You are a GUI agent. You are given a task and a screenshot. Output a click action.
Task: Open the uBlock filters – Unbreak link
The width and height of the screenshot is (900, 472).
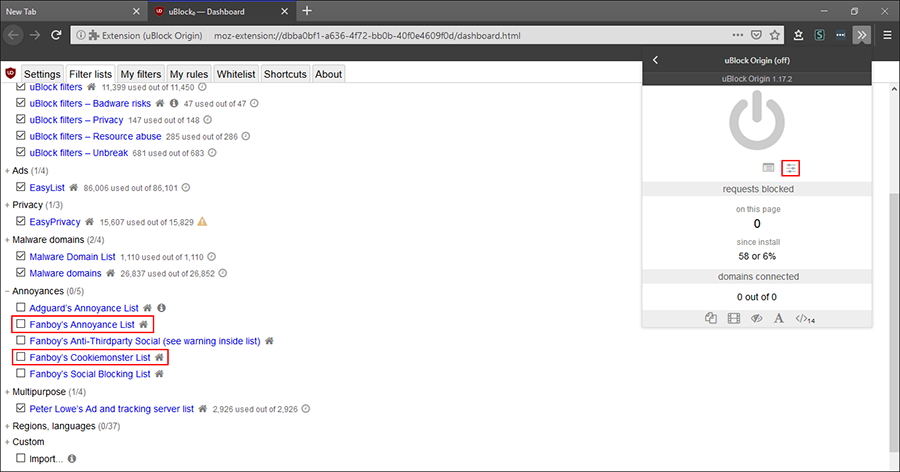click(79, 153)
